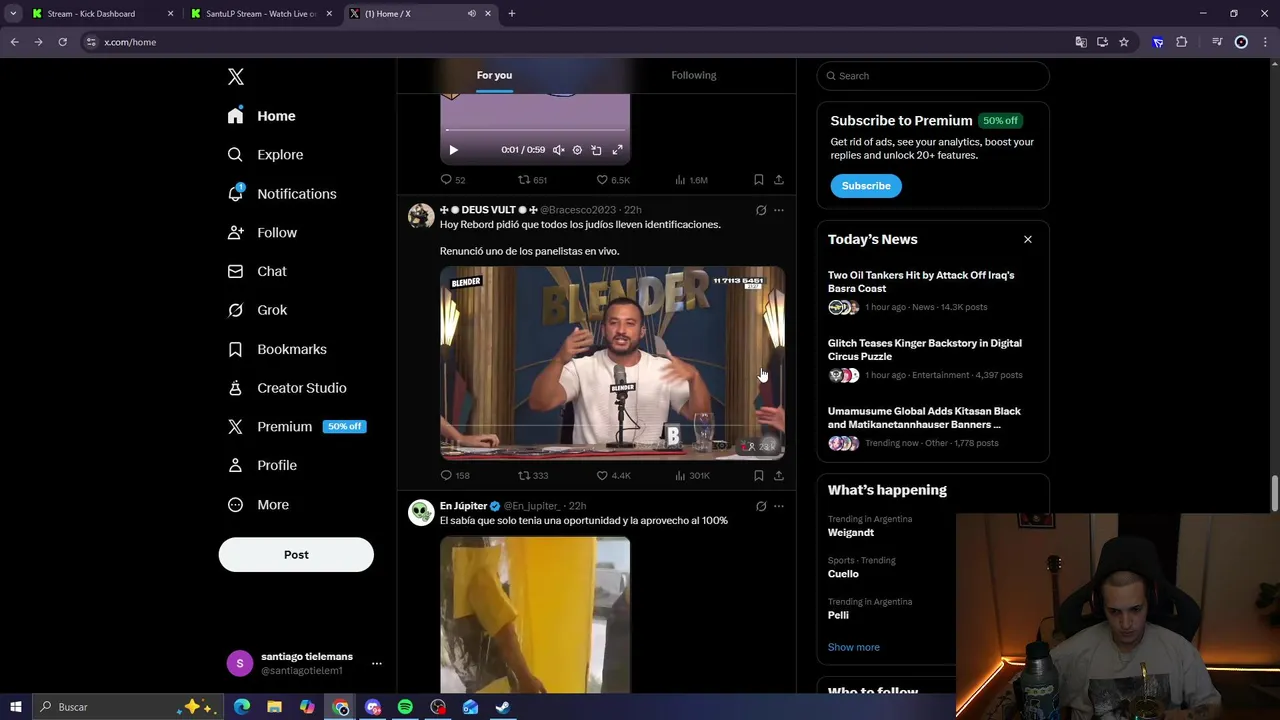The image size is (1280, 720).
Task: Open top video playback settings gear
Action: pyautogui.click(x=577, y=150)
